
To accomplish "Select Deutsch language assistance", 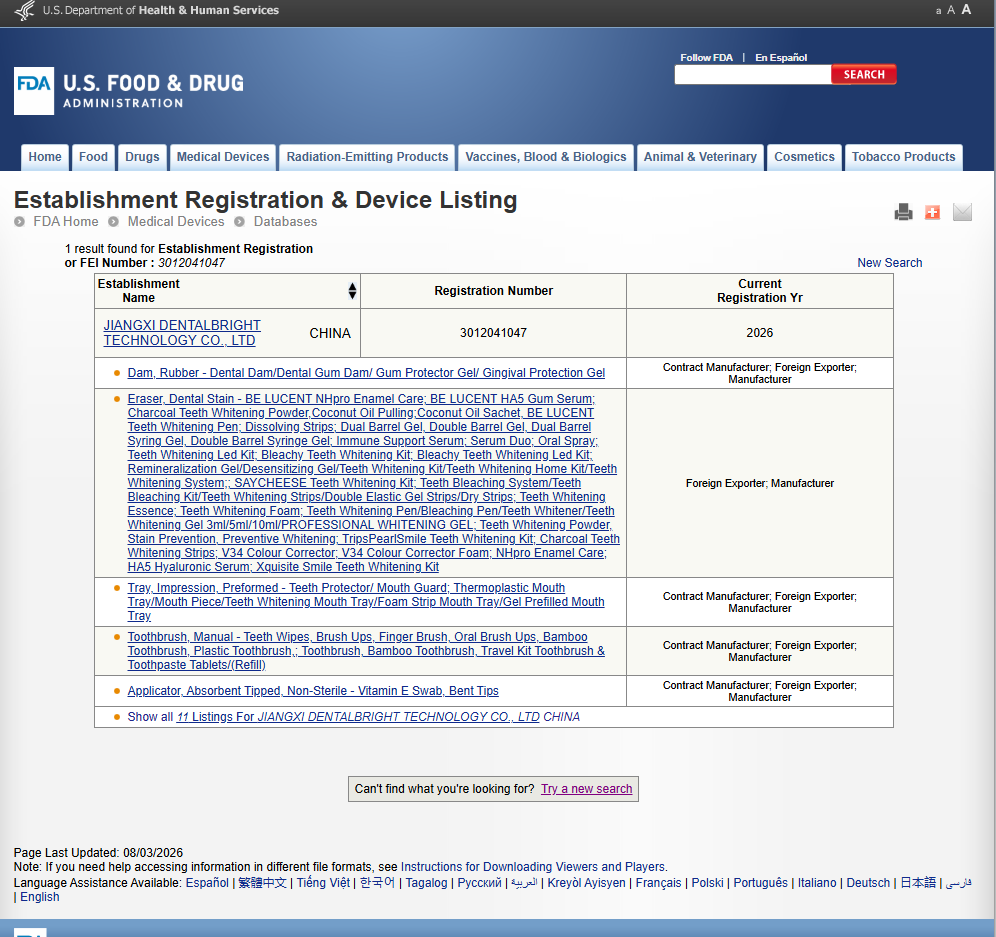I will tap(868, 883).
